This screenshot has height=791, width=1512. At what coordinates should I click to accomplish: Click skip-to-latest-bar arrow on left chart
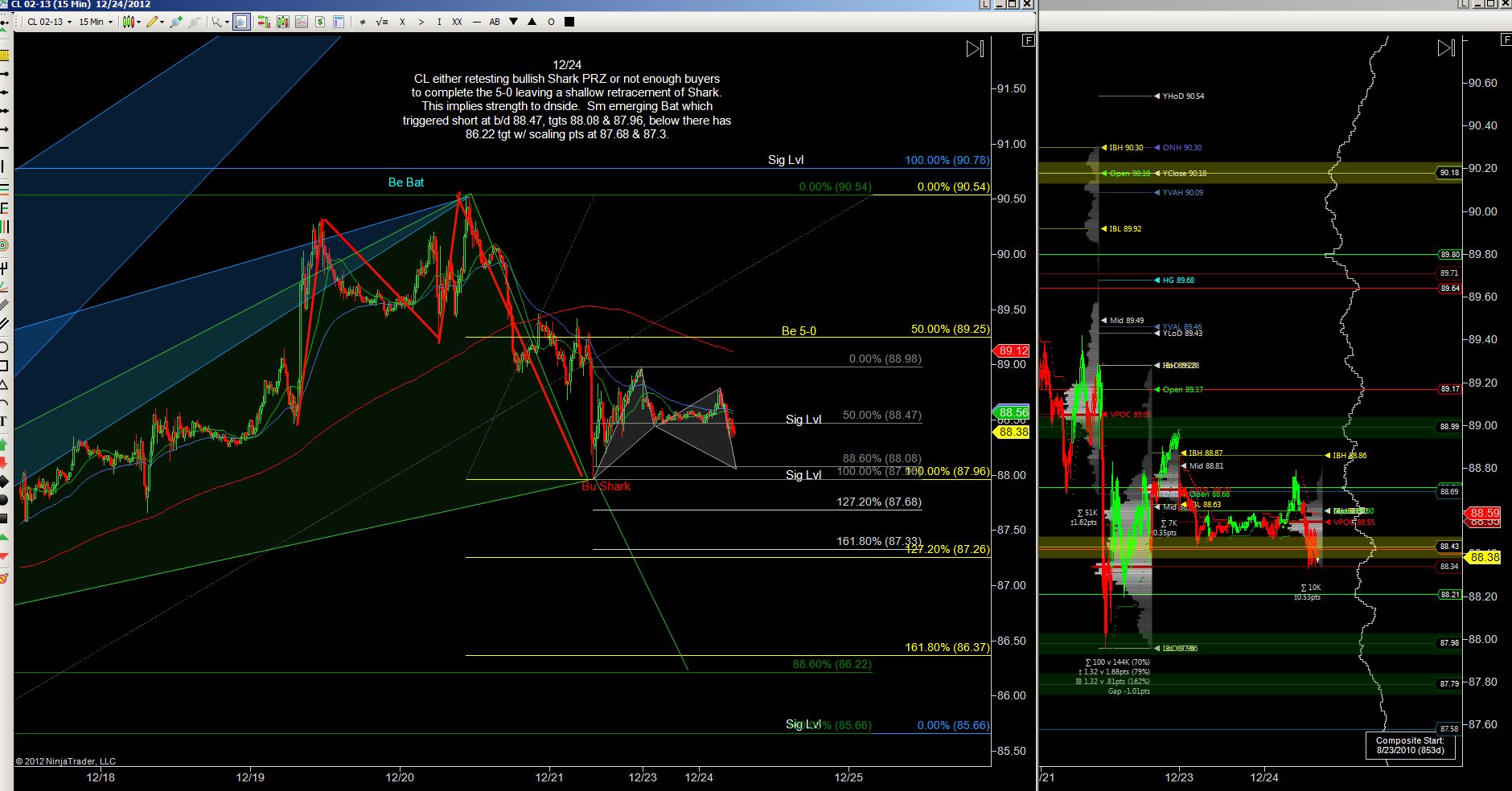pos(975,49)
